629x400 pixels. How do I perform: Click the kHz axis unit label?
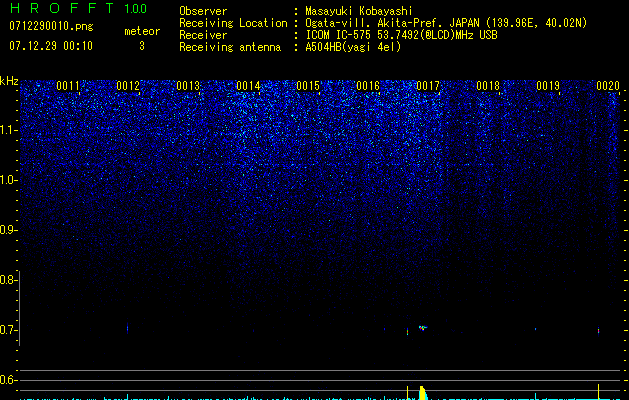point(9,81)
